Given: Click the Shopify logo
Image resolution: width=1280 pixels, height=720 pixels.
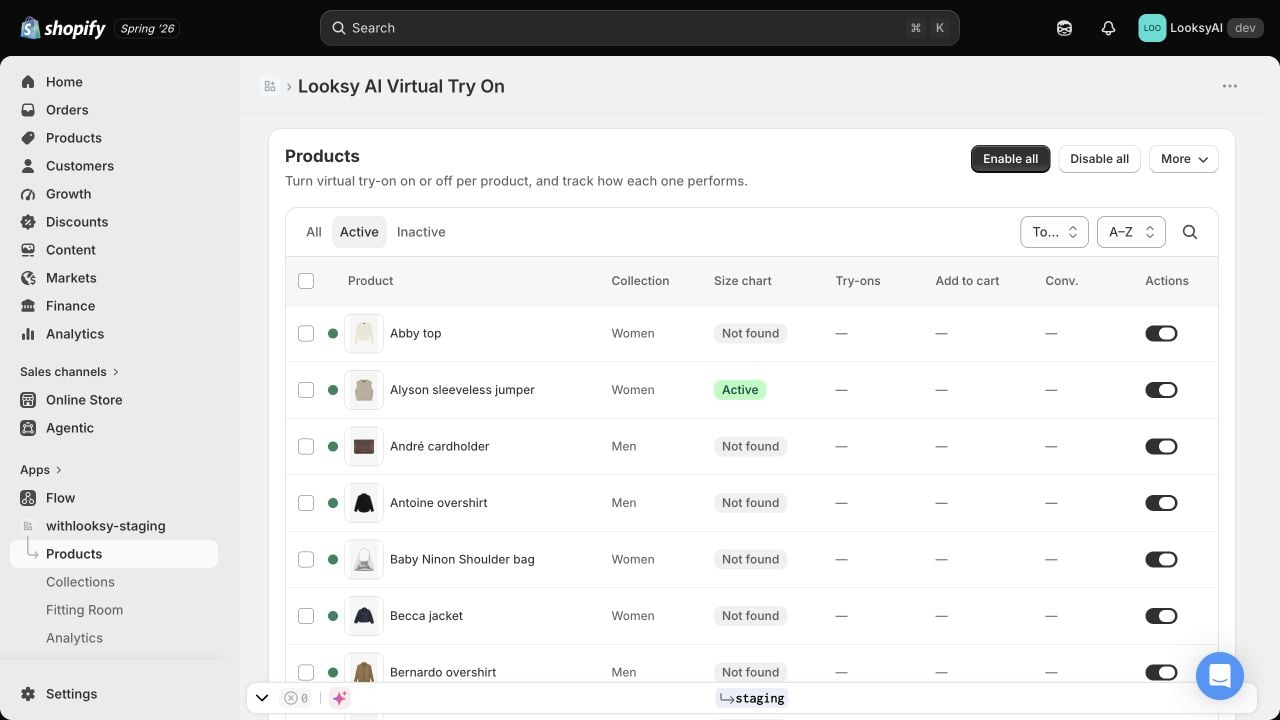Looking at the screenshot, I should 63,28.
